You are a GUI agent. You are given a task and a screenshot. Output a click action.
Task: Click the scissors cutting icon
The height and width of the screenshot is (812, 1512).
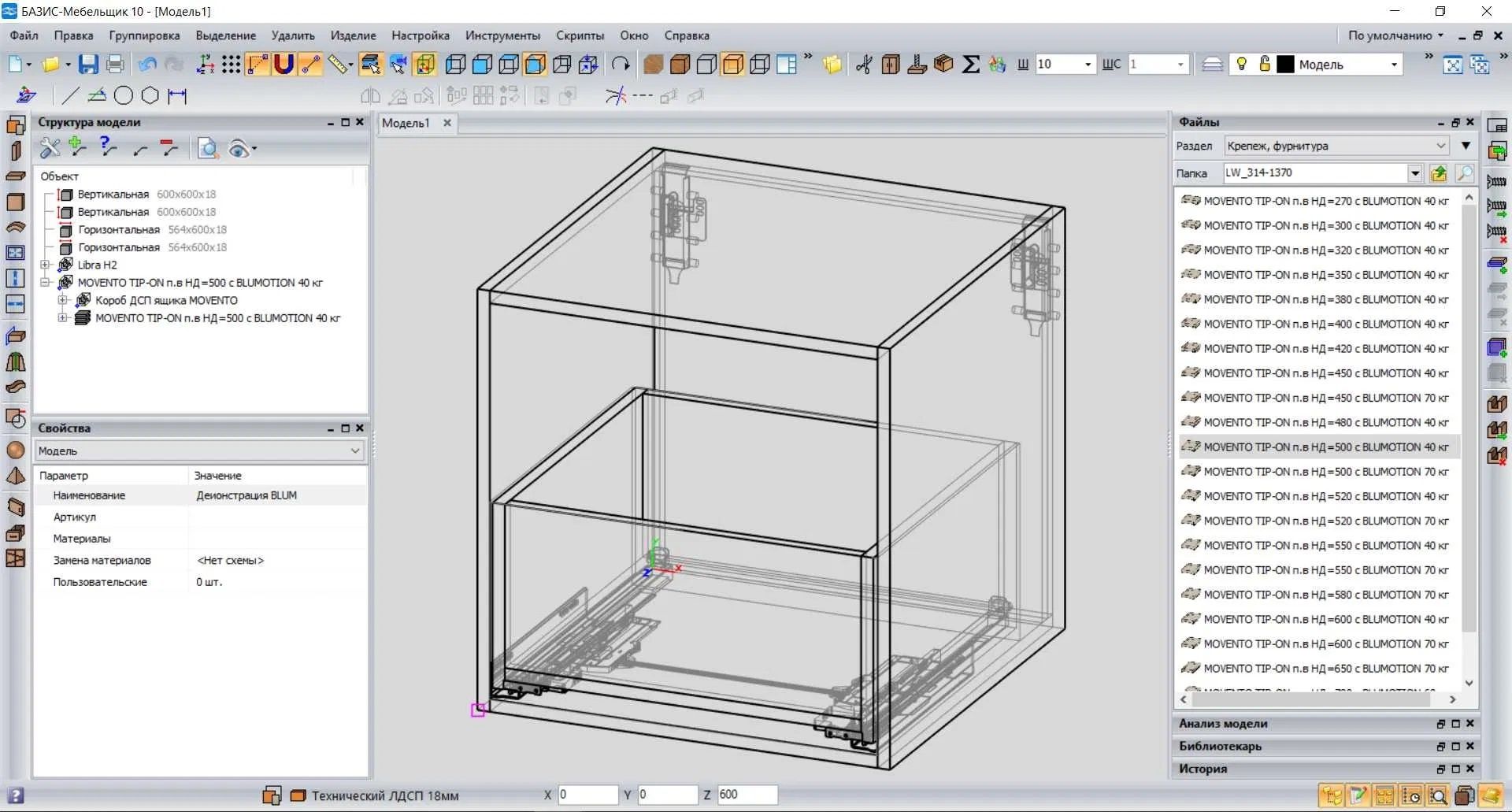pos(864,65)
